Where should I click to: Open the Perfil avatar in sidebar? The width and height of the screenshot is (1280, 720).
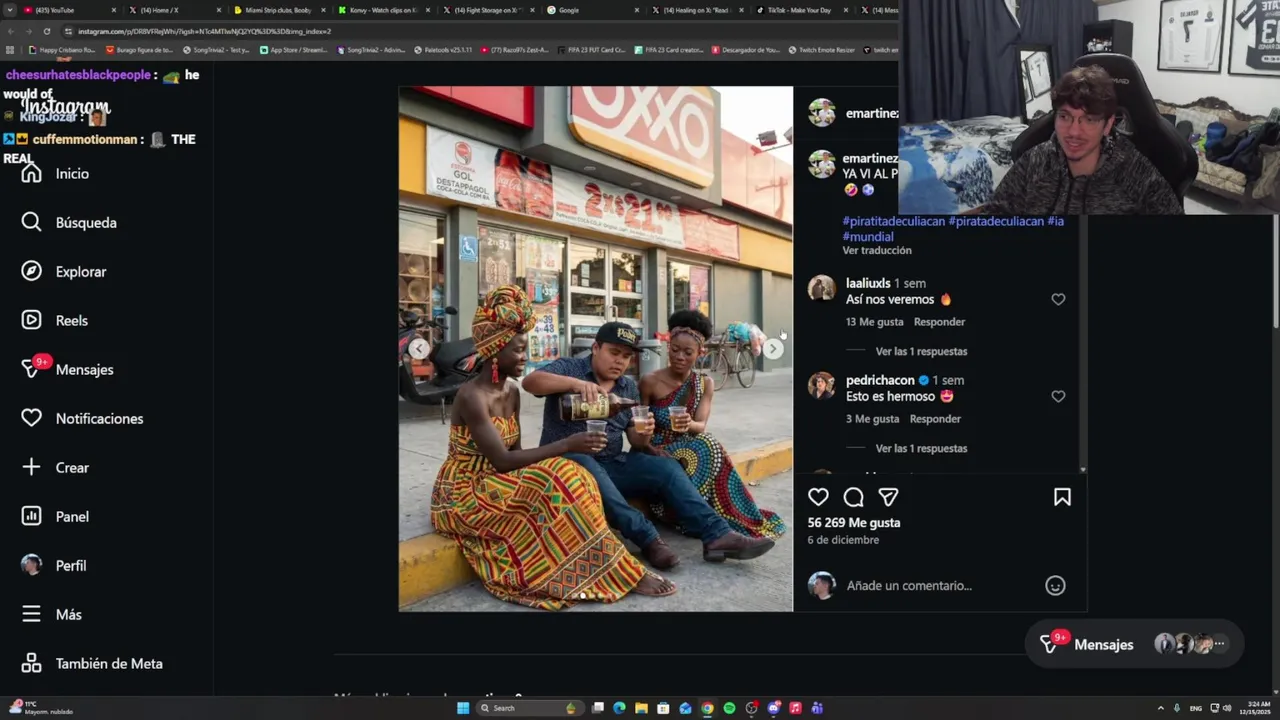31,566
